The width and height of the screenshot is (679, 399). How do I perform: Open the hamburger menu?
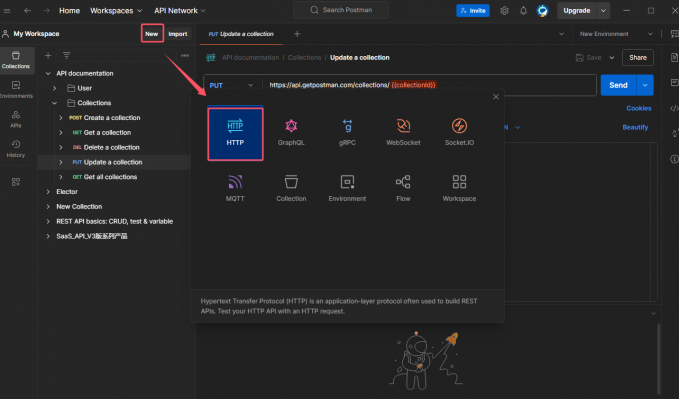click(x=7, y=10)
